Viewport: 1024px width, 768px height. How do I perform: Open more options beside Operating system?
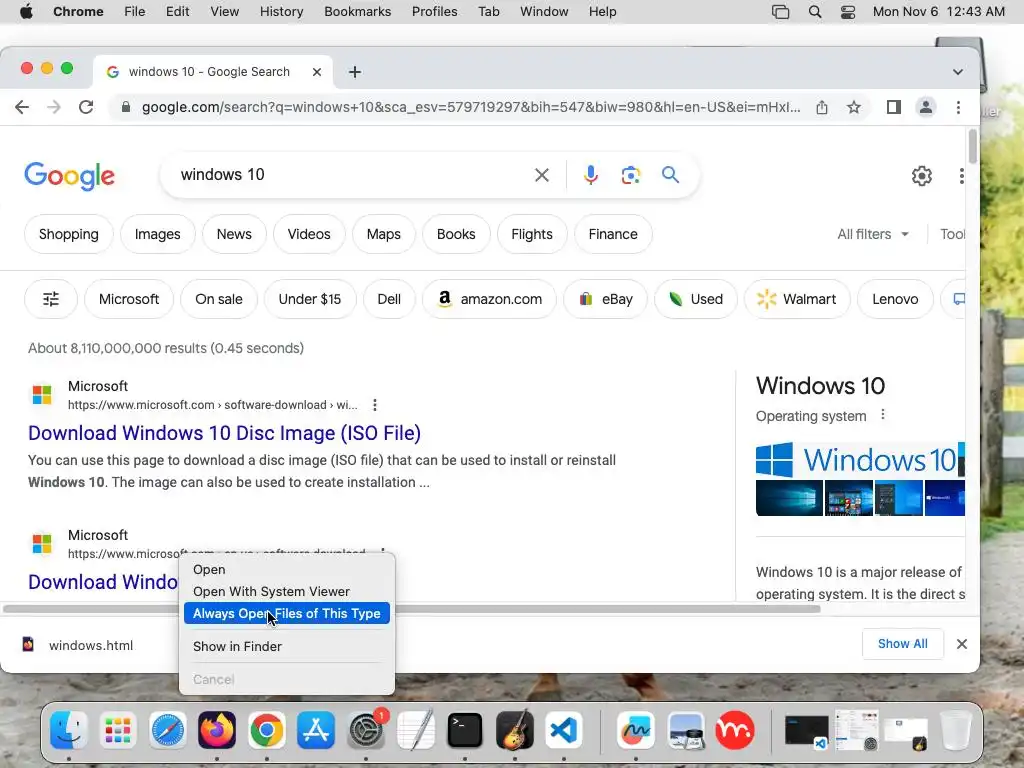pos(883,415)
